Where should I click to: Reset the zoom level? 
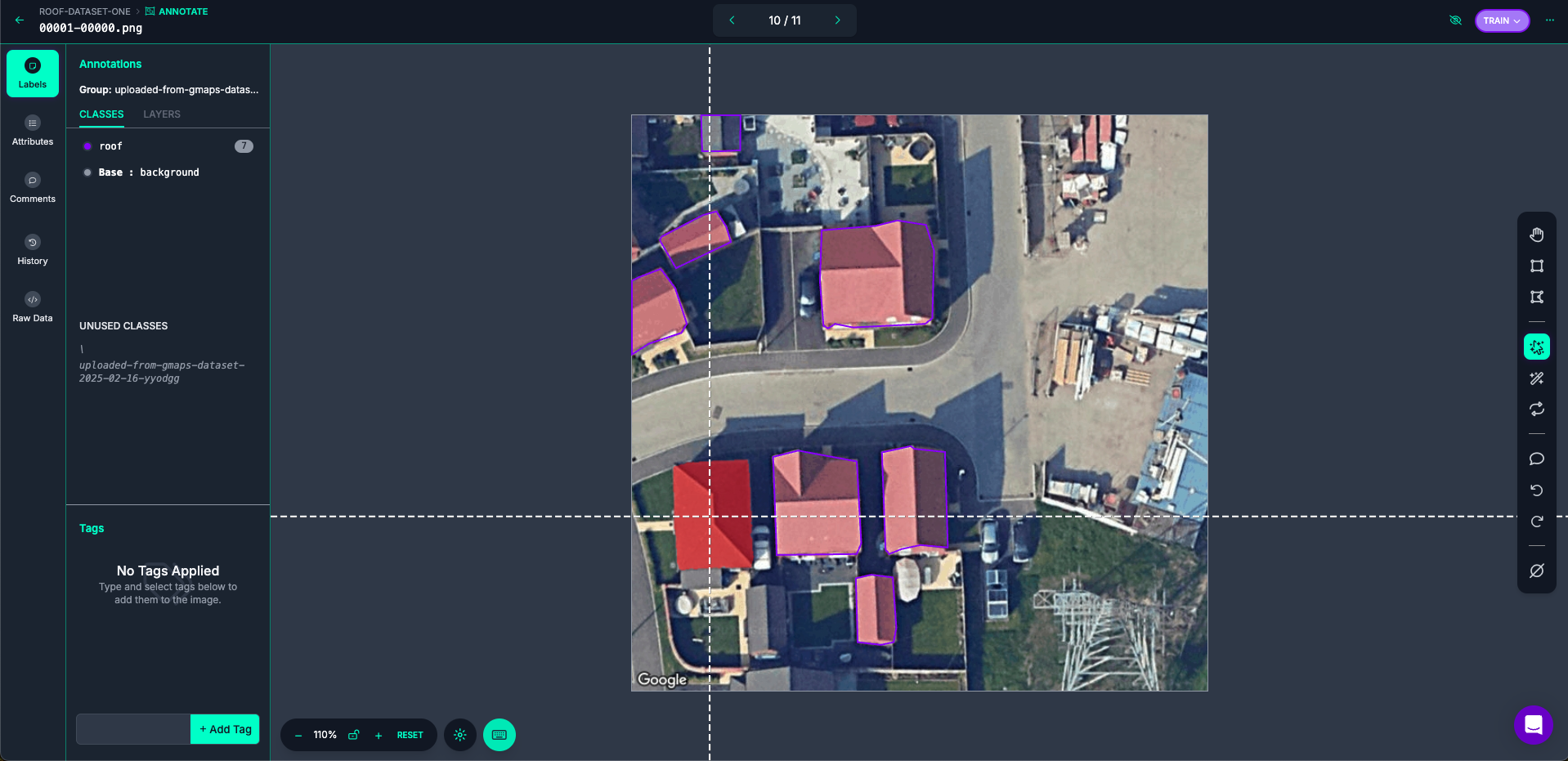tap(410, 735)
